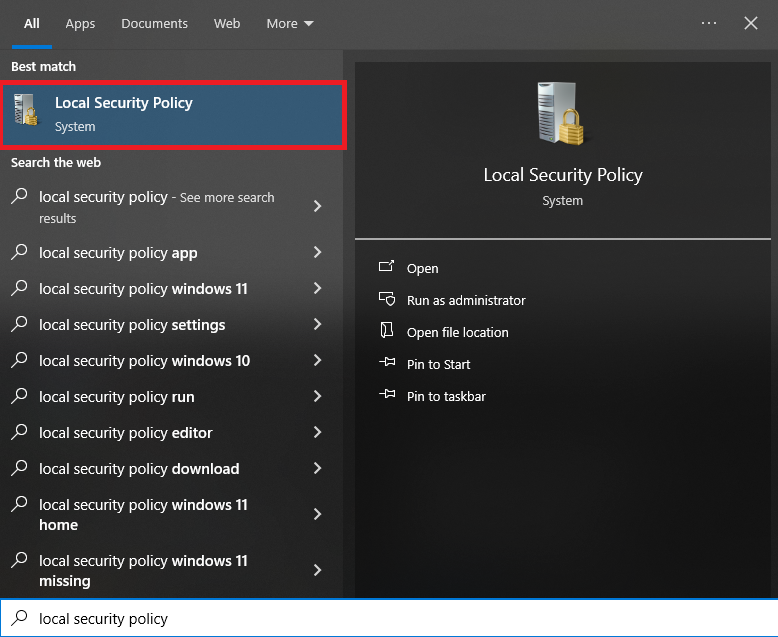
Task: Expand arrow for 'windows 11 missing' suggestion
Action: 318,570
